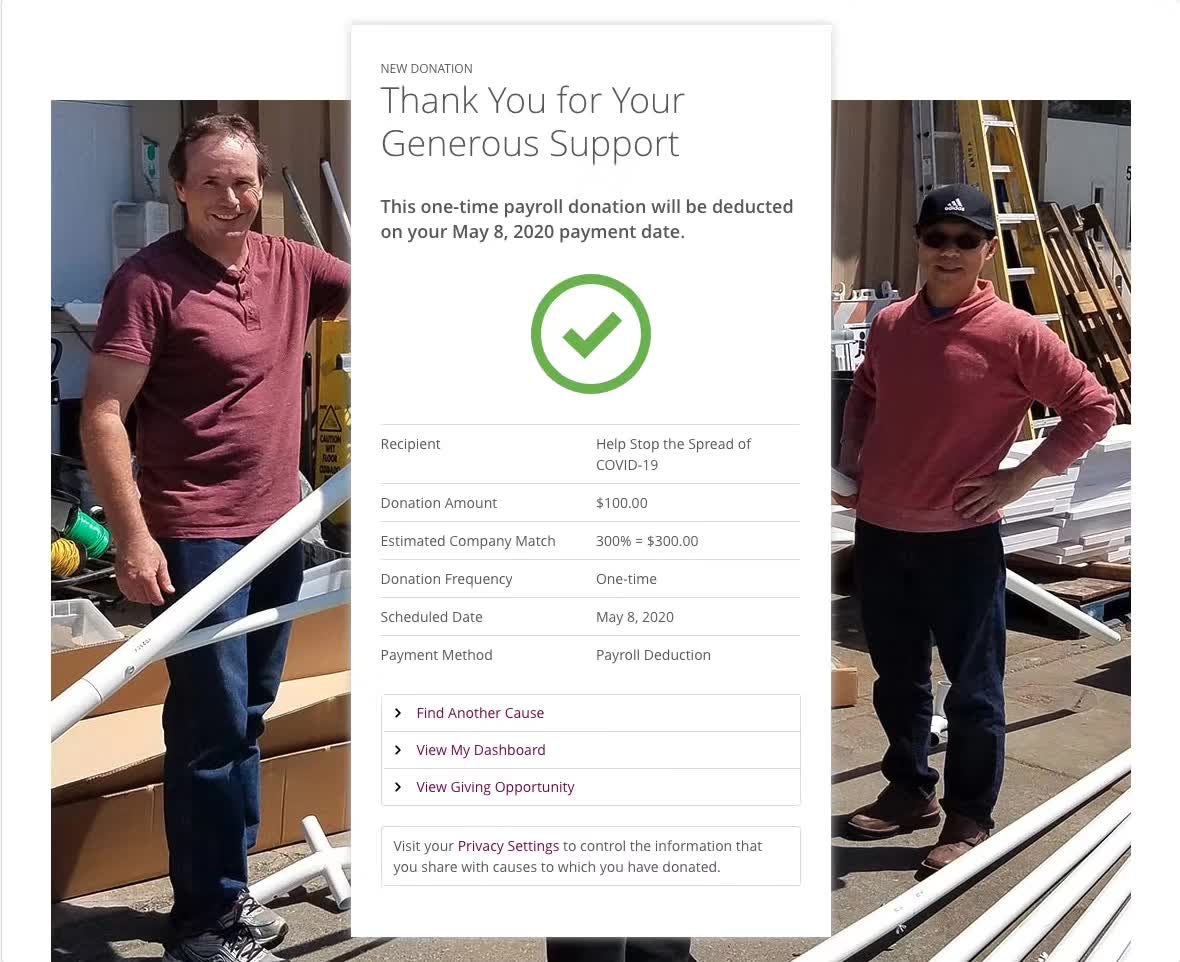Select the One-time donation frequency value
Screen dimensions: 1180x962
click(x=626, y=579)
